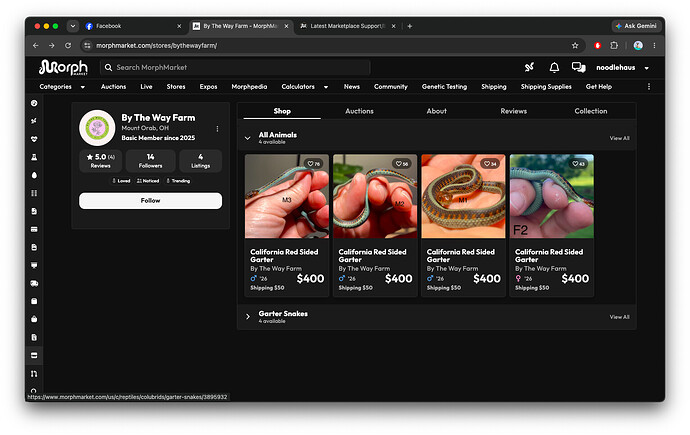Open the Chrome three-dot menu
690x435 pixels.
point(654,45)
